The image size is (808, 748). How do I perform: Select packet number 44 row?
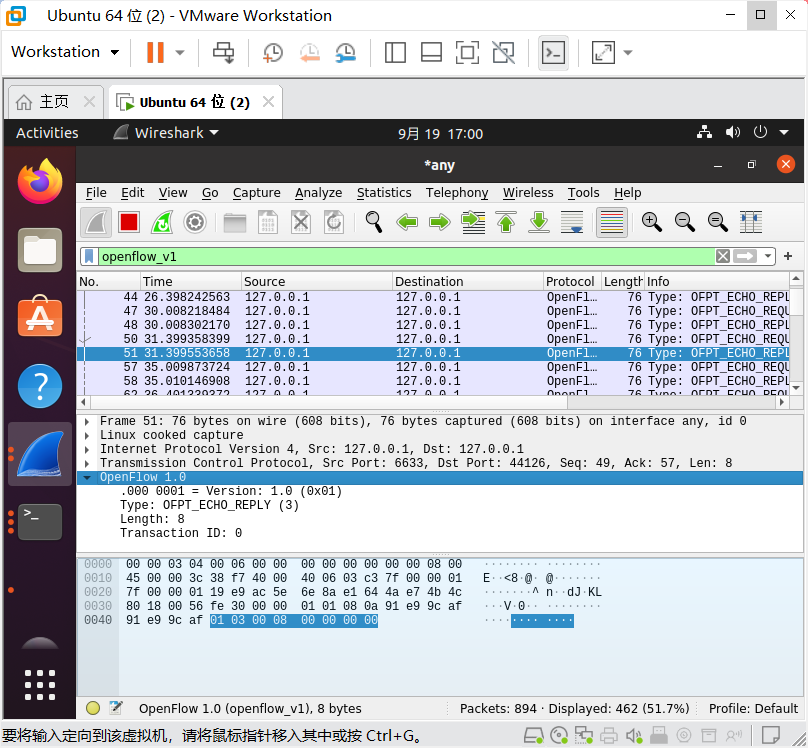point(433,297)
